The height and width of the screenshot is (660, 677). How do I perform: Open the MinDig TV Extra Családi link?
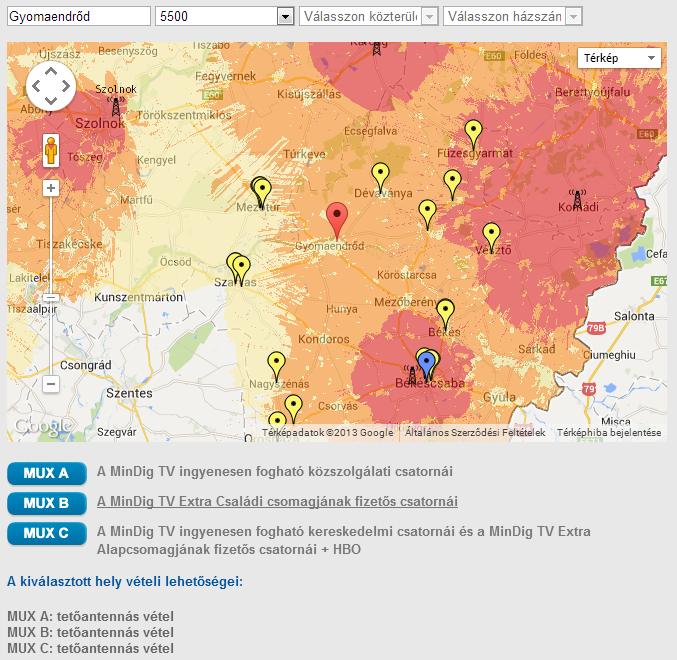277,502
